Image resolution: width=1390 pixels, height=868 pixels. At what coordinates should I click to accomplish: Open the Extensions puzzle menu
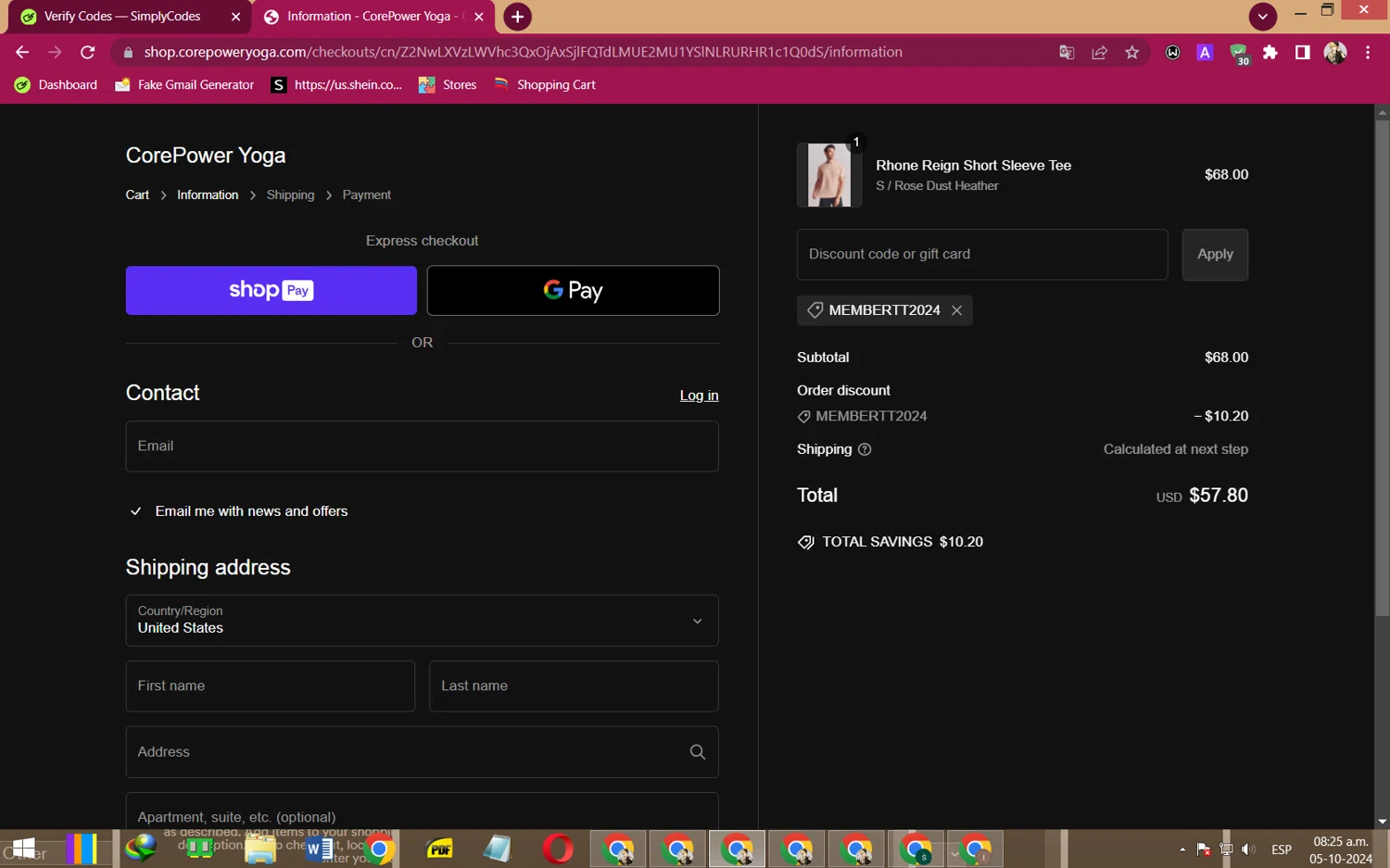1270,53
